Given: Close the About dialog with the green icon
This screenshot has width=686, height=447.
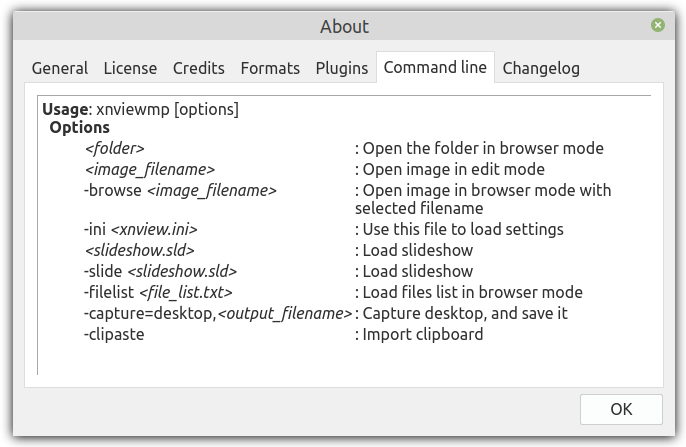Looking at the screenshot, I should click(657, 25).
